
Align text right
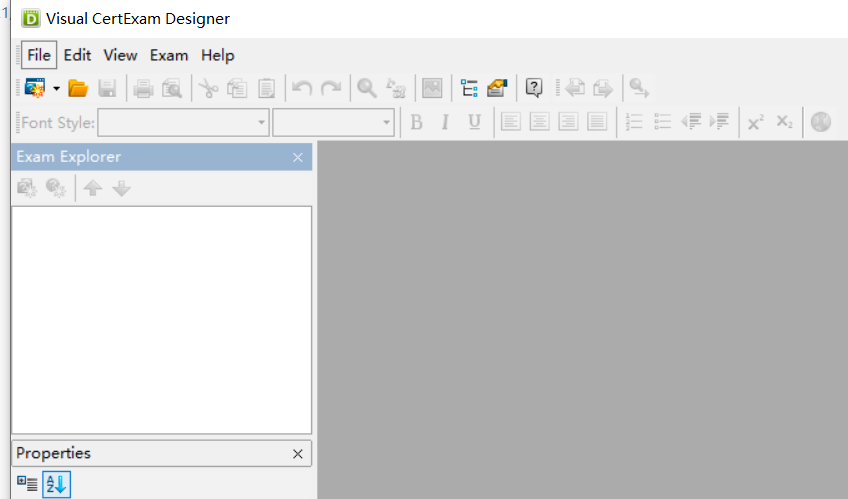(568, 122)
